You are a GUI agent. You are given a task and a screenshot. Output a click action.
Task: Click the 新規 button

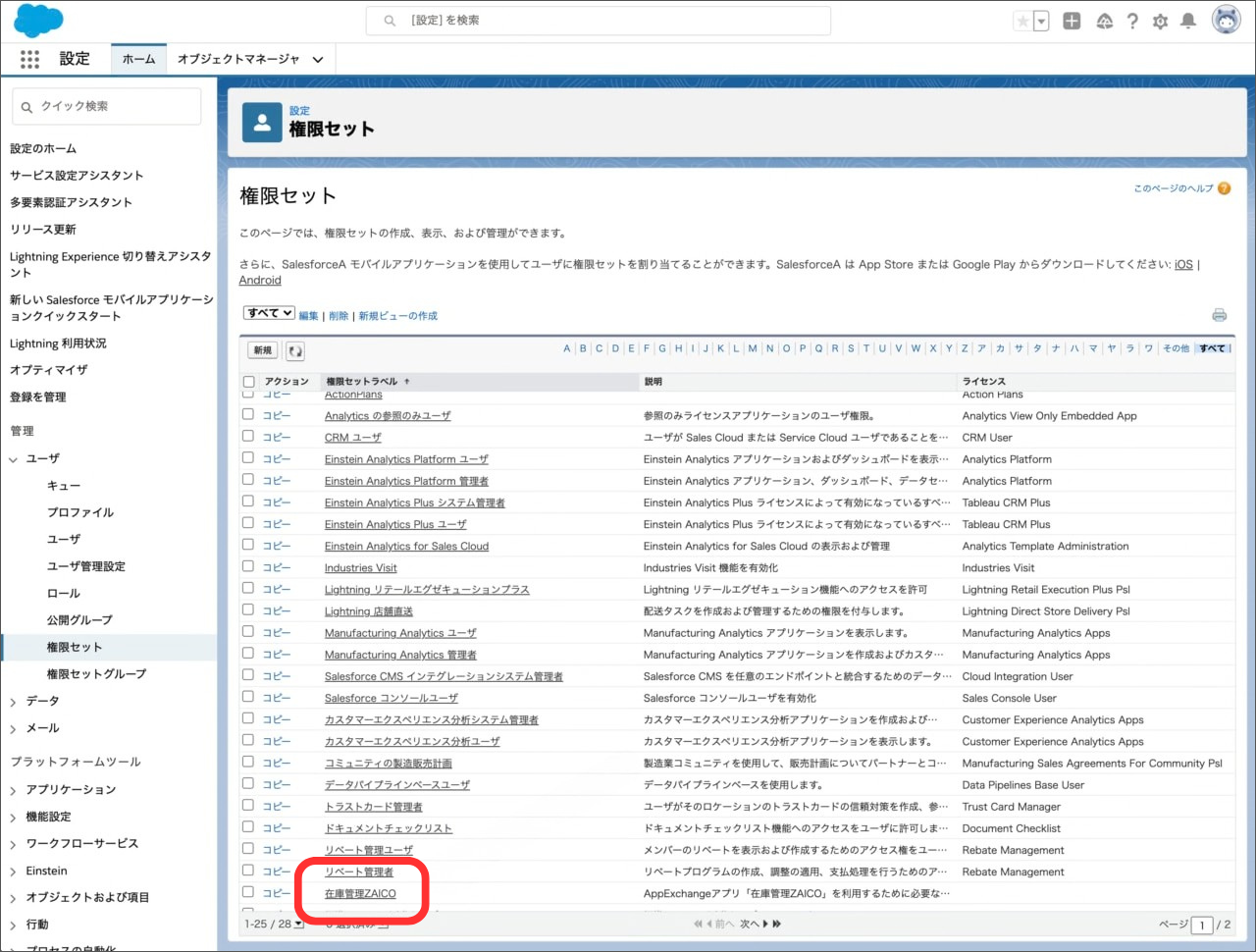[263, 350]
